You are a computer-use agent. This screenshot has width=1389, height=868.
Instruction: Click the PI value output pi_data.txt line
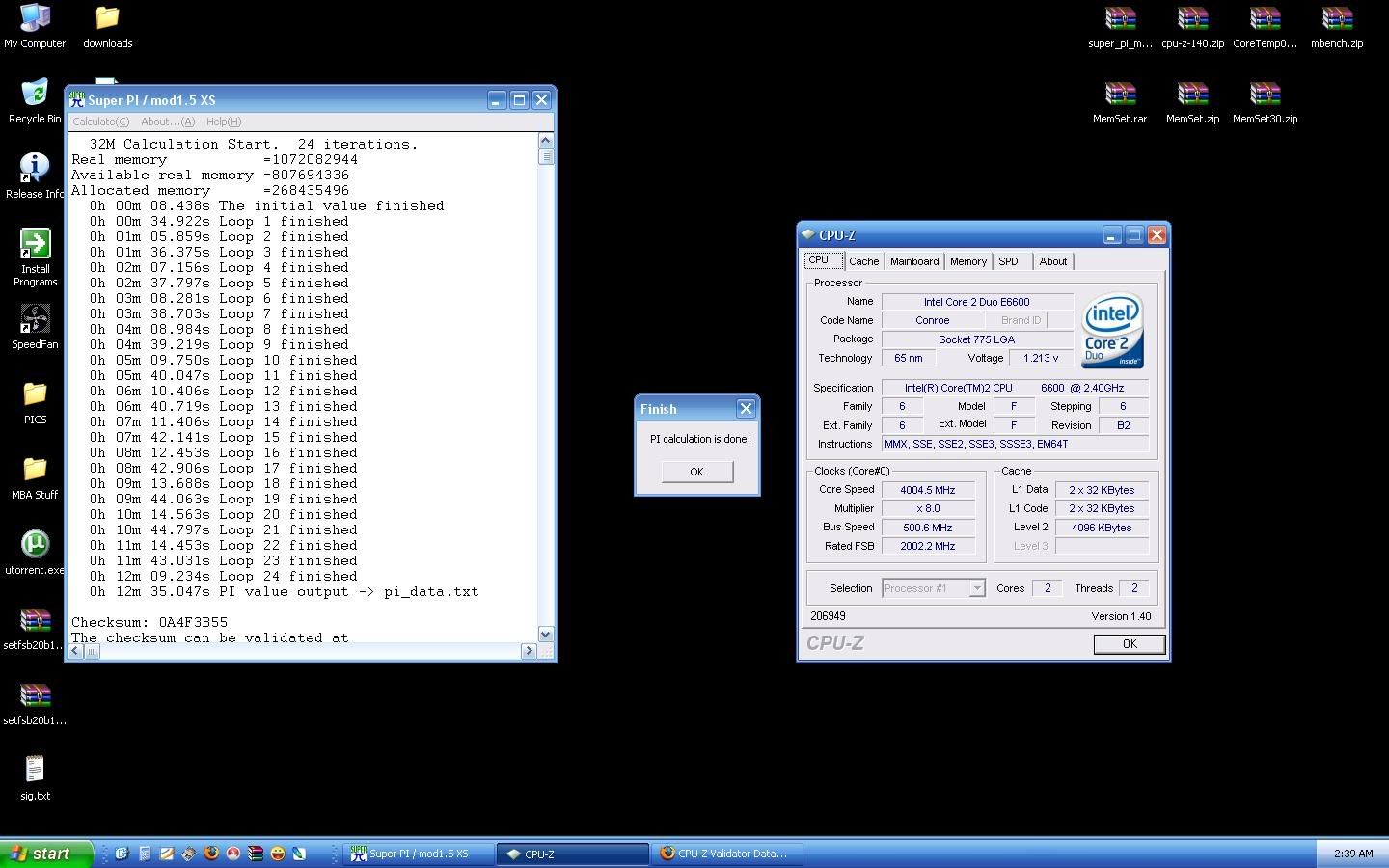coord(285,591)
